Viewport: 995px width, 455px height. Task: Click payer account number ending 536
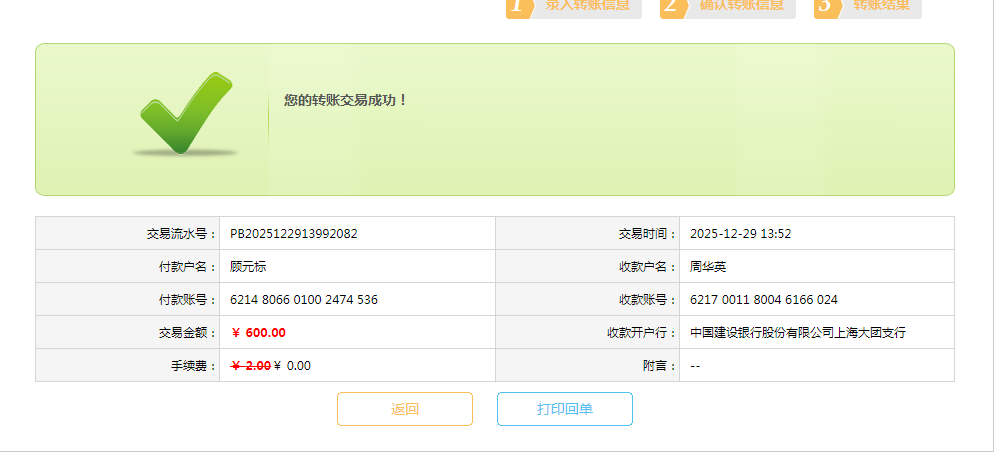[x=304, y=300]
